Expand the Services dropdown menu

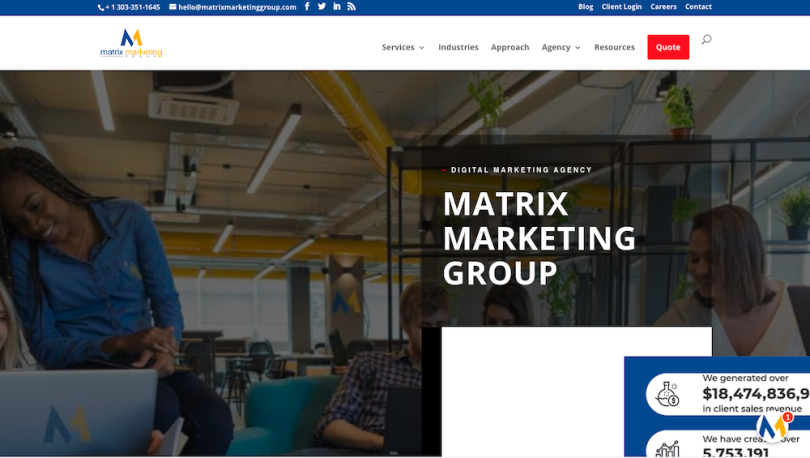[x=403, y=47]
